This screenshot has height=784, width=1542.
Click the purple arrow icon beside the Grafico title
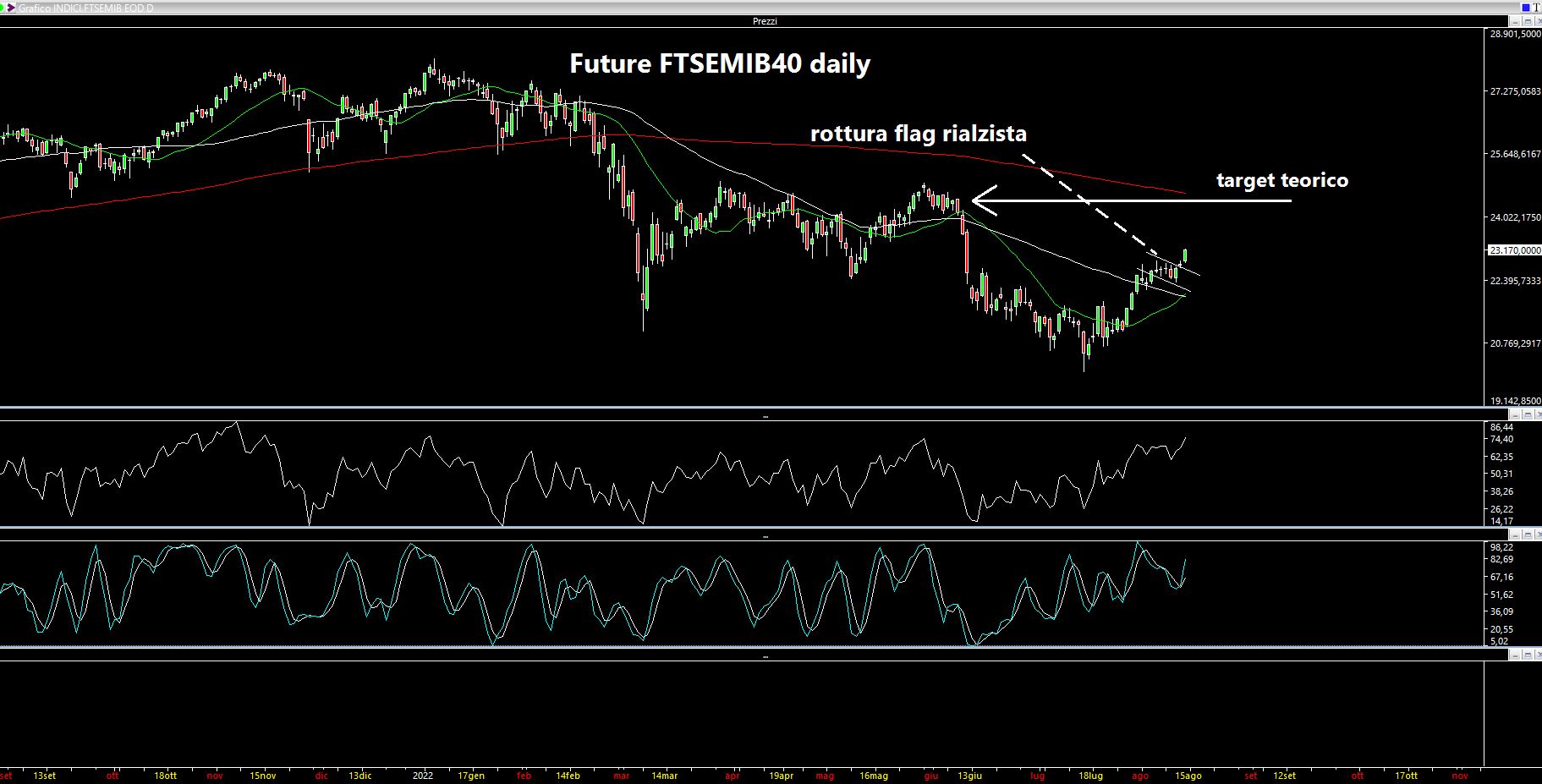tap(10, 8)
